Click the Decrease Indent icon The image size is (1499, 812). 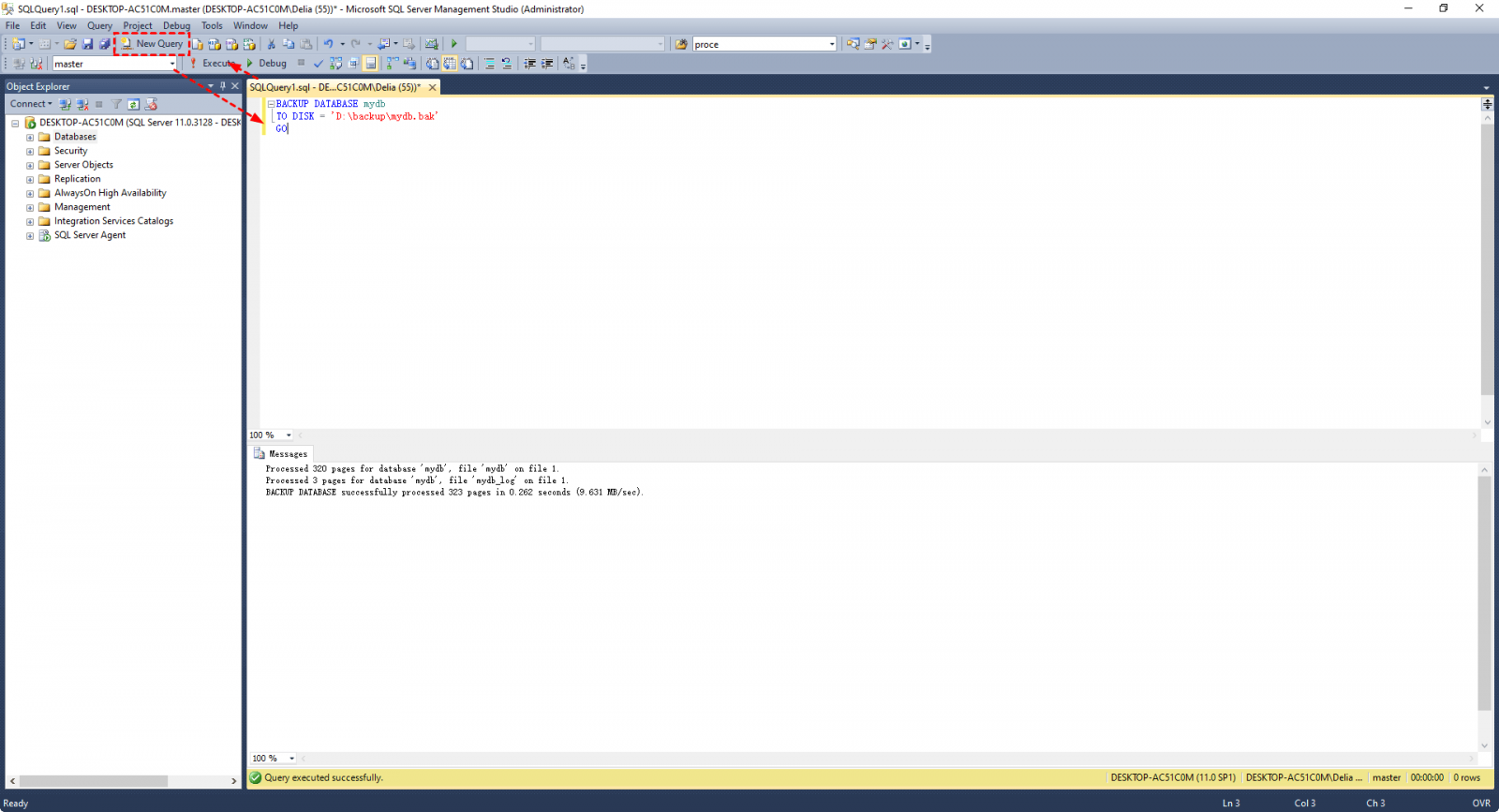click(x=529, y=64)
